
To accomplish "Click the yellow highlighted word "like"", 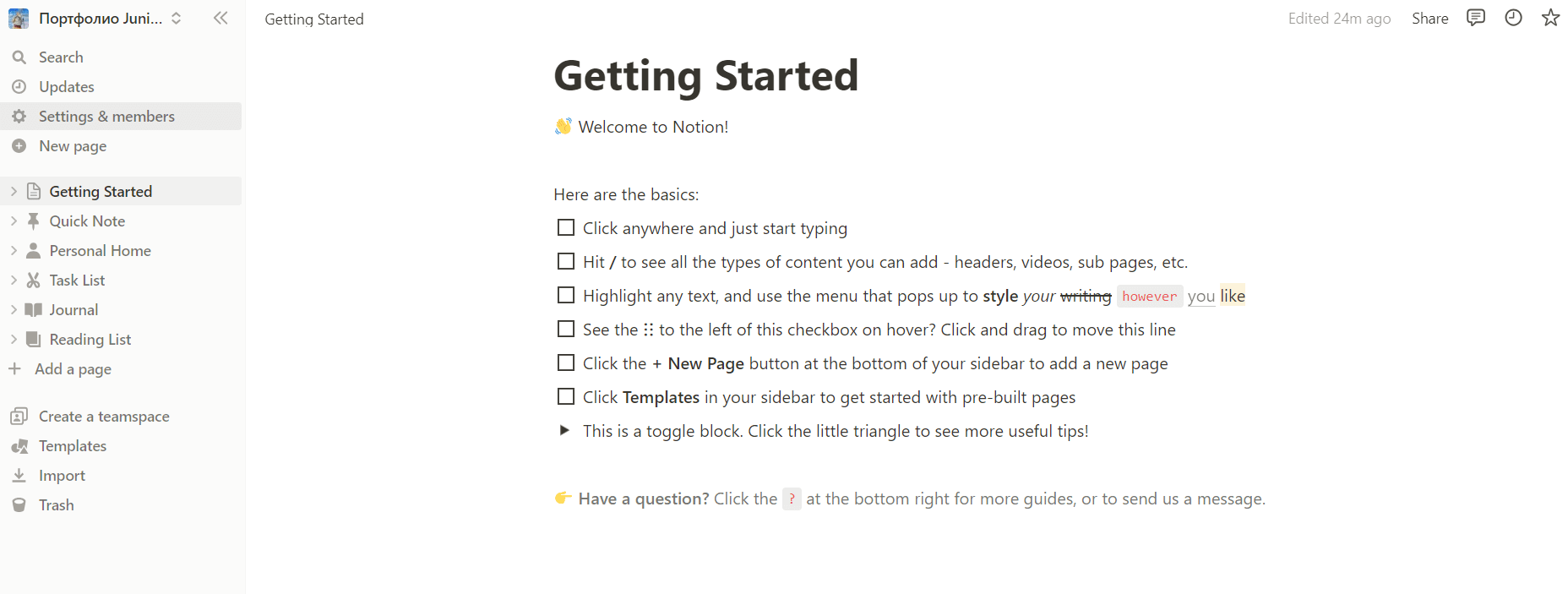I will coord(1233,296).
